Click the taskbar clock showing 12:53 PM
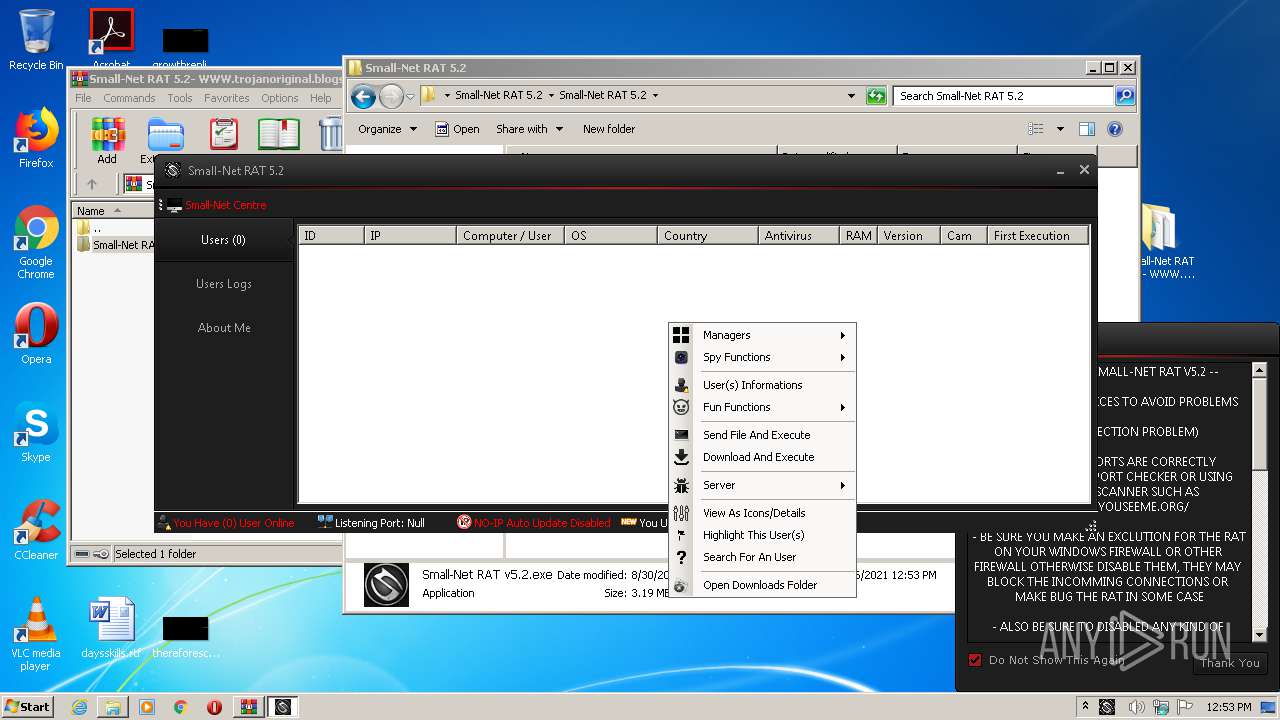Viewport: 1280px width, 720px height. click(x=1228, y=707)
